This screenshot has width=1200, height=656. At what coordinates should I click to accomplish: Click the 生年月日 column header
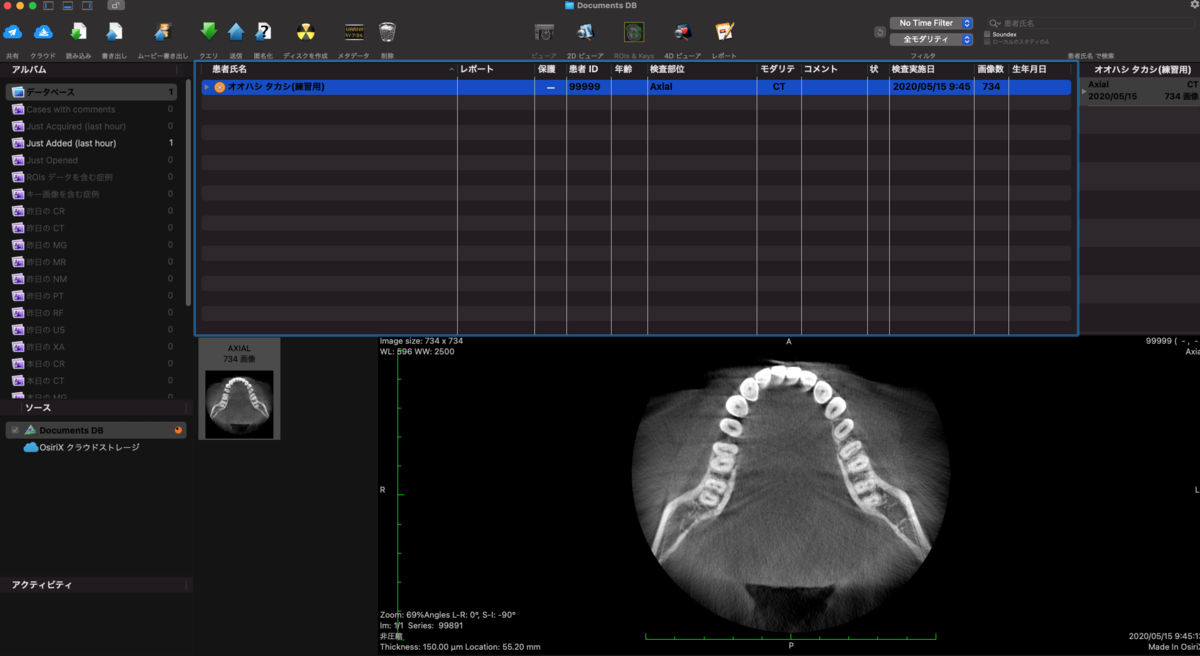[x=1041, y=70]
